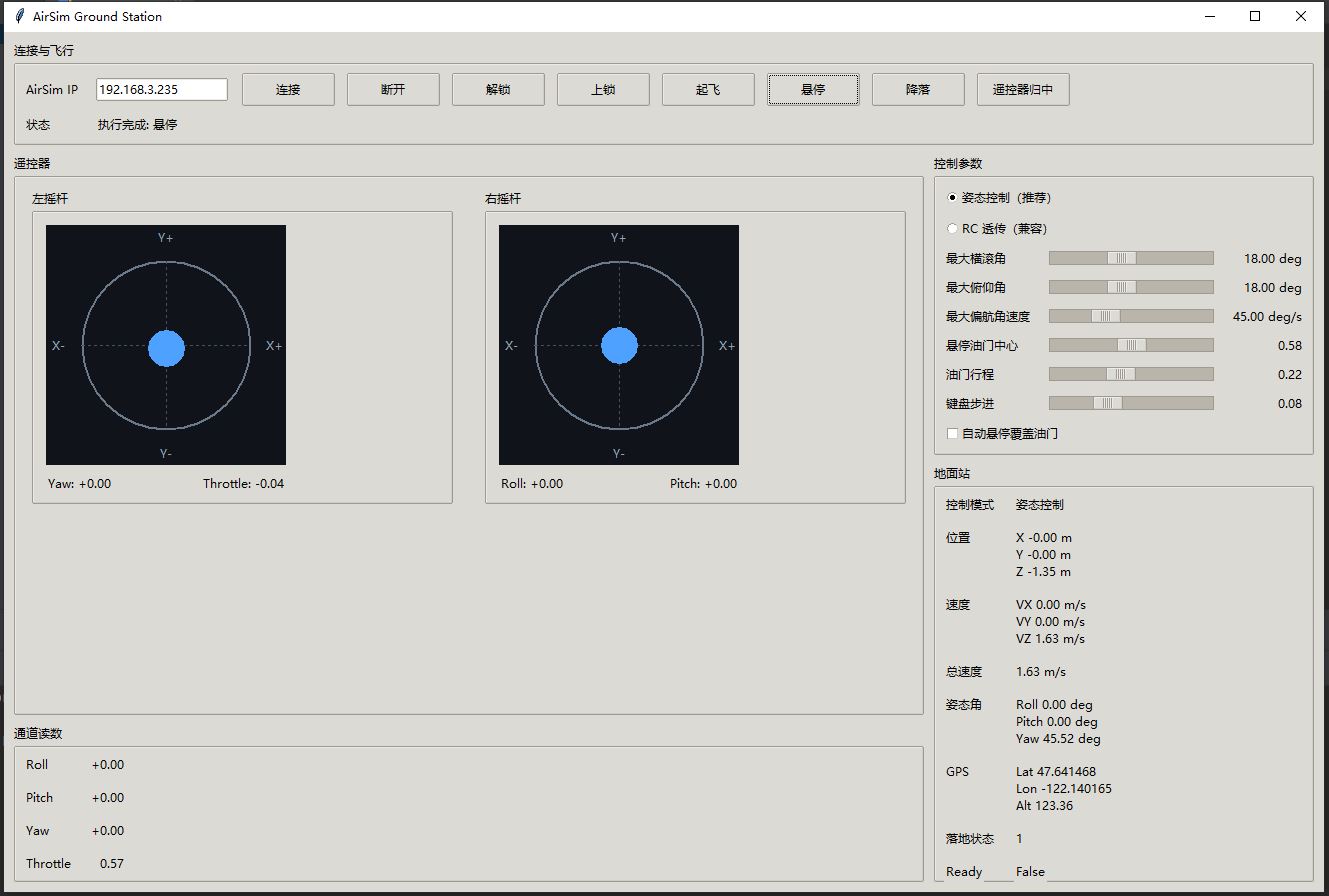The image size is (1329, 896).
Task: Click the 左摇杆 group label
Action: click(51, 199)
